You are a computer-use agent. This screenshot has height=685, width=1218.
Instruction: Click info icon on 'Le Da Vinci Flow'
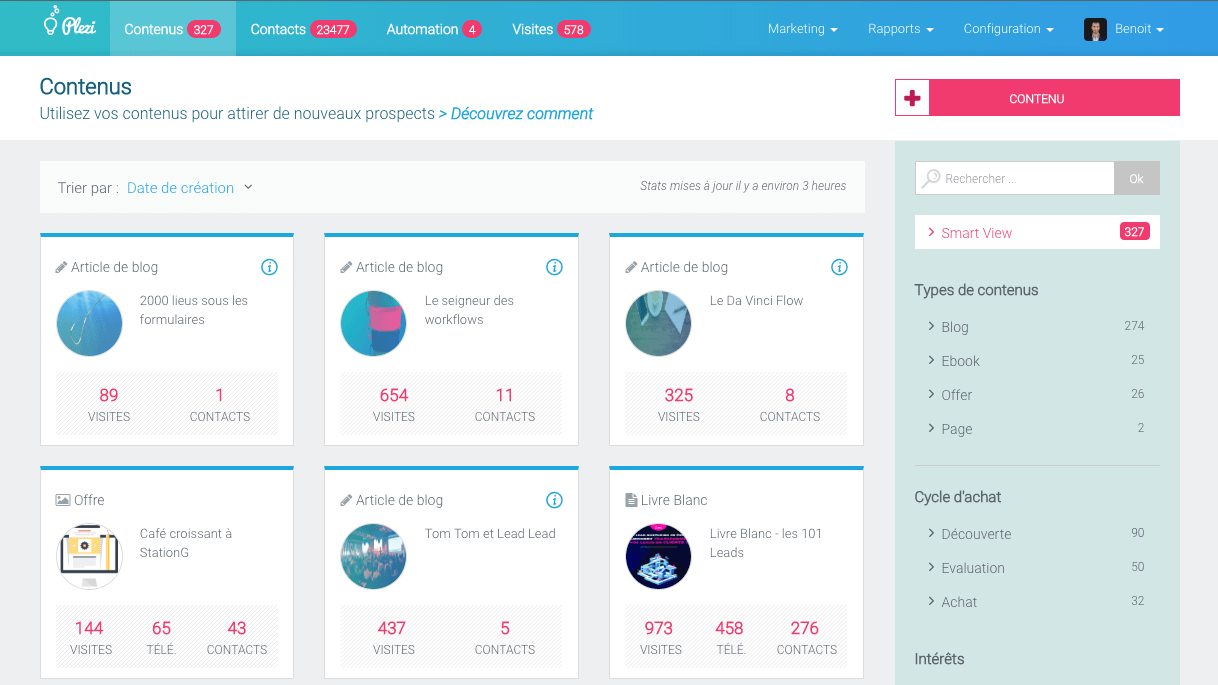coord(839,267)
